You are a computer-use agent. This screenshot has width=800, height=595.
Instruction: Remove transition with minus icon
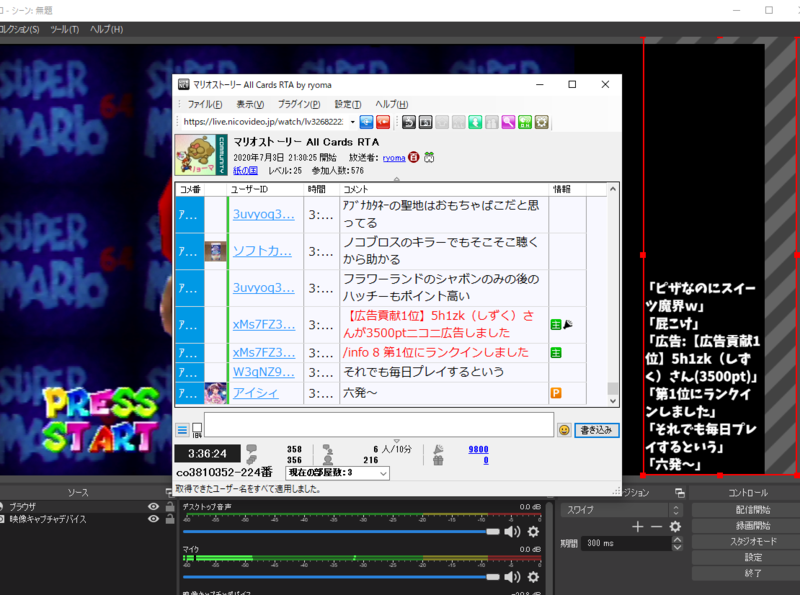pos(656,527)
